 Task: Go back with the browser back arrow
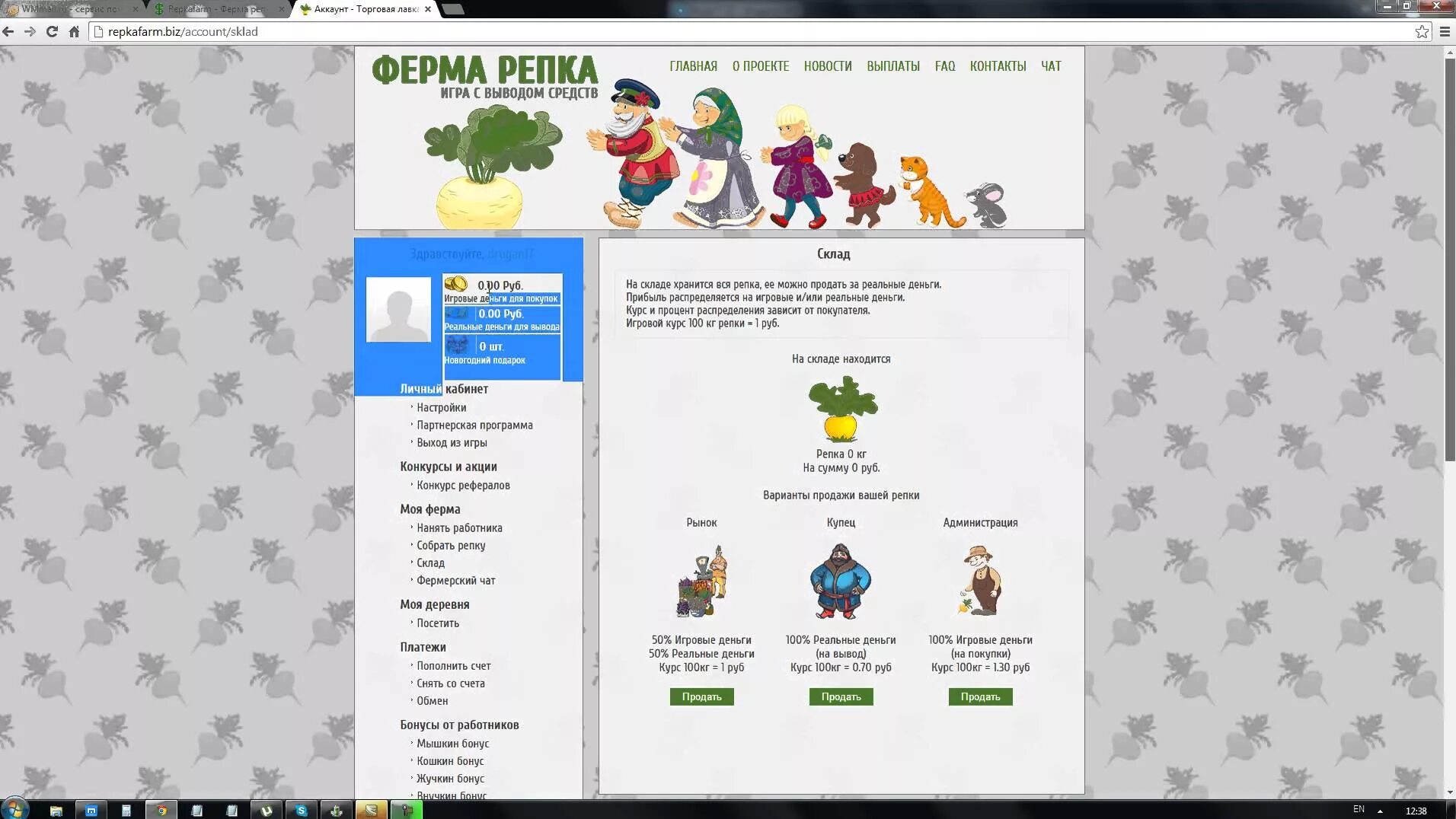point(8,31)
